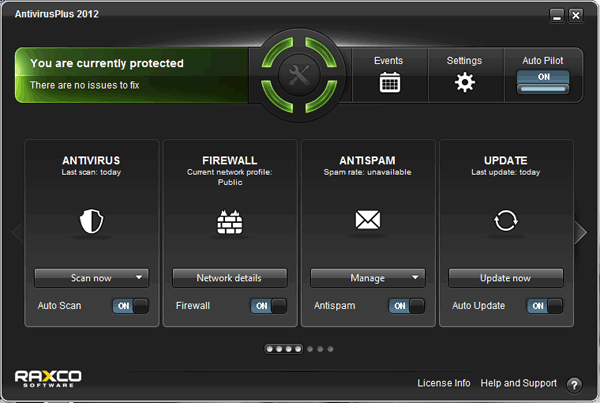Click the ANTIVIRUS module heading
This screenshot has width=600, height=403.
91,160
